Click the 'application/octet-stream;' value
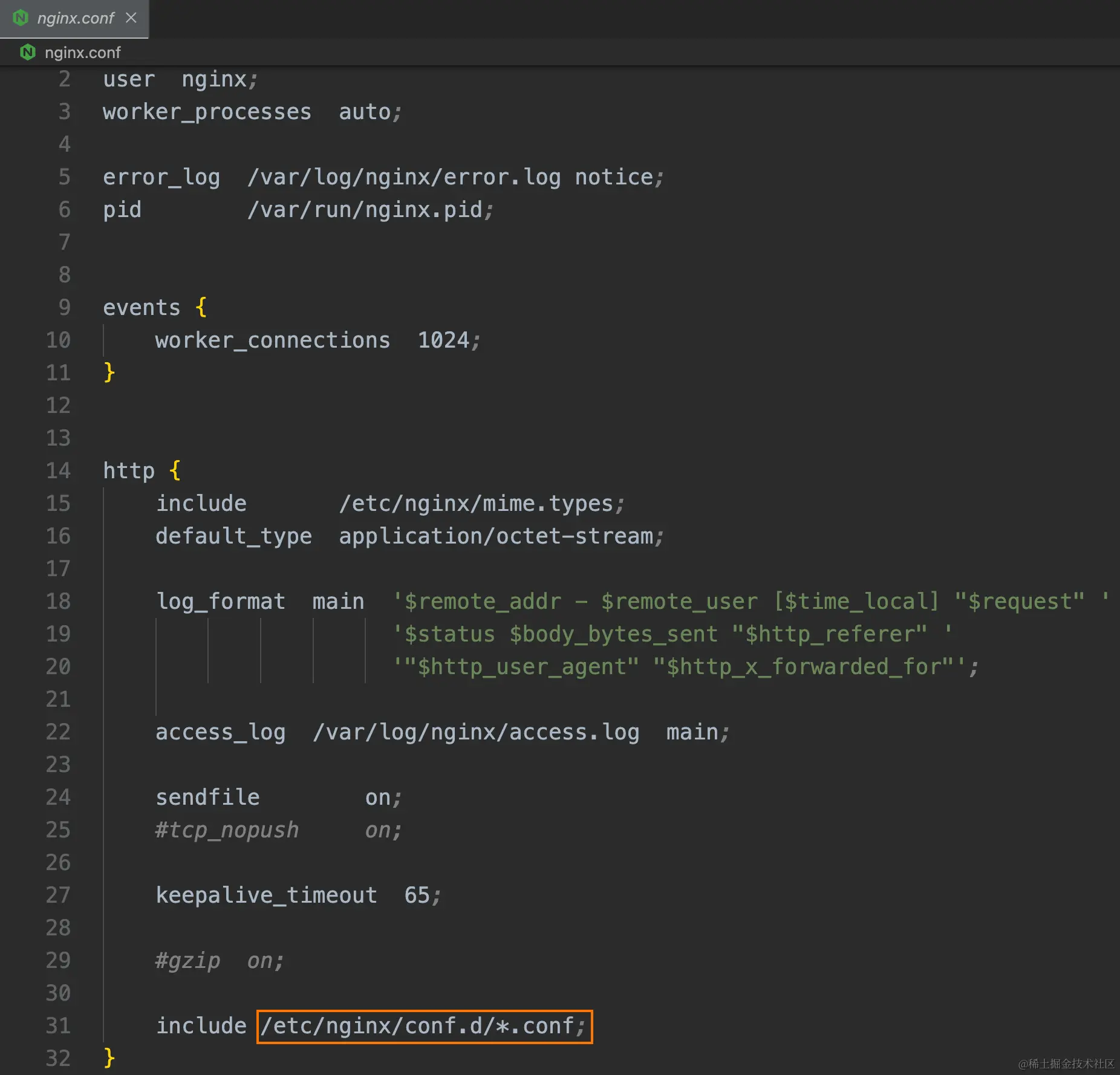Screen dimensions: 1120x1075 point(501,536)
